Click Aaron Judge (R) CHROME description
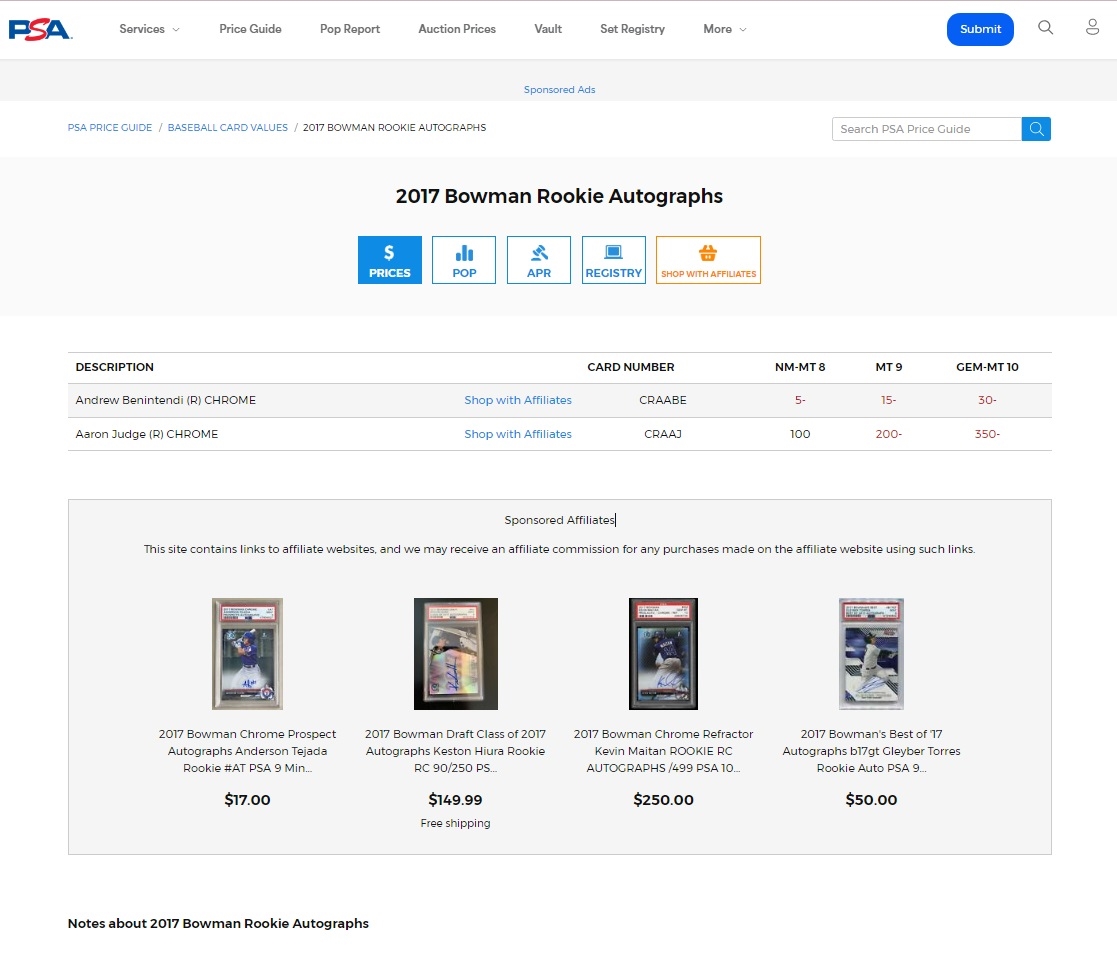The width and height of the screenshot is (1117, 957). 147,434
